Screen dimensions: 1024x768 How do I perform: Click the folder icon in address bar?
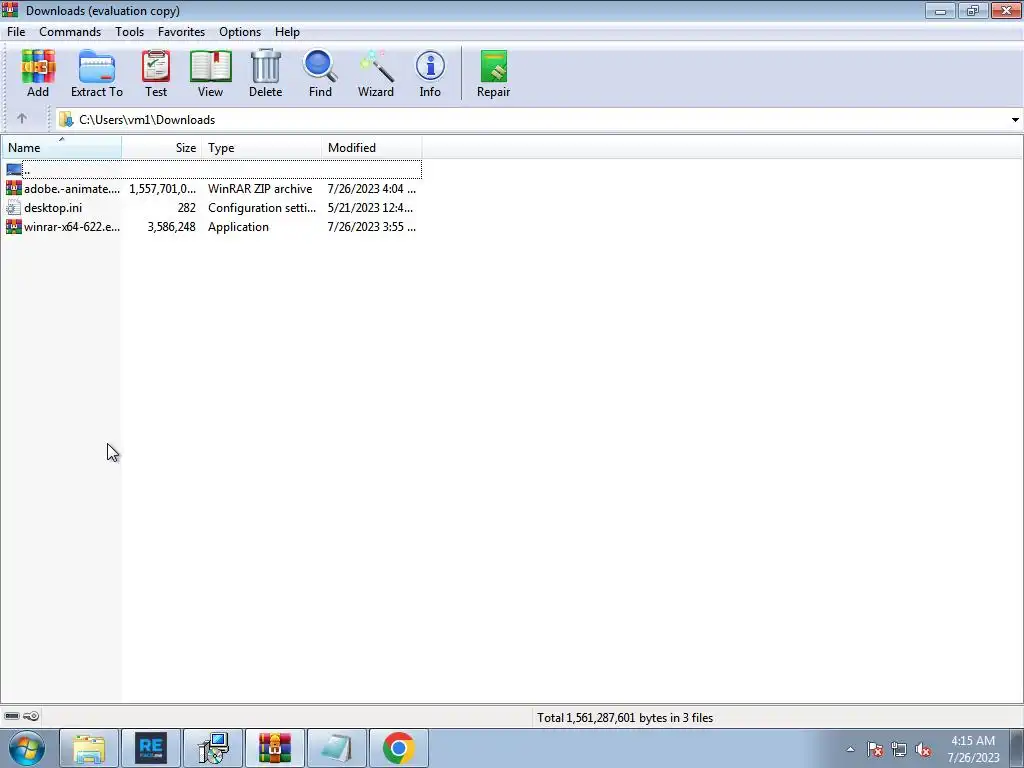point(65,120)
